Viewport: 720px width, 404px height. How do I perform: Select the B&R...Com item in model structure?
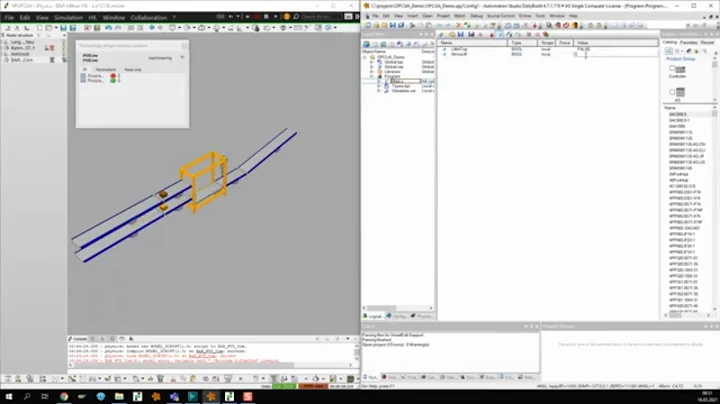(x=22, y=60)
